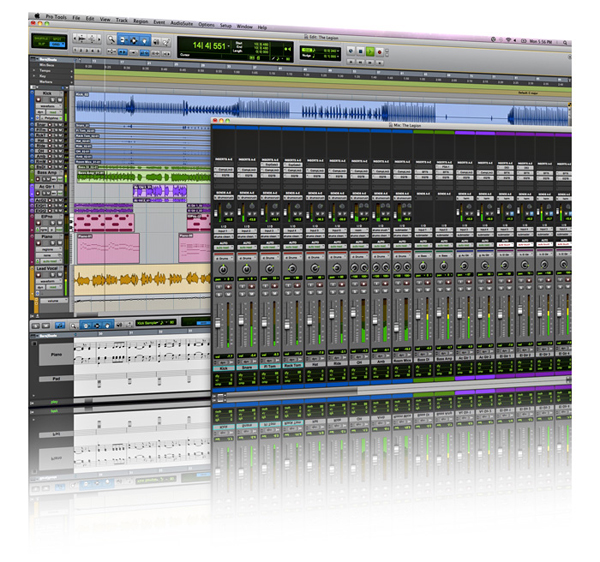The width and height of the screenshot is (600, 562).
Task: Expand the Tempo ruler
Action: pos(34,70)
